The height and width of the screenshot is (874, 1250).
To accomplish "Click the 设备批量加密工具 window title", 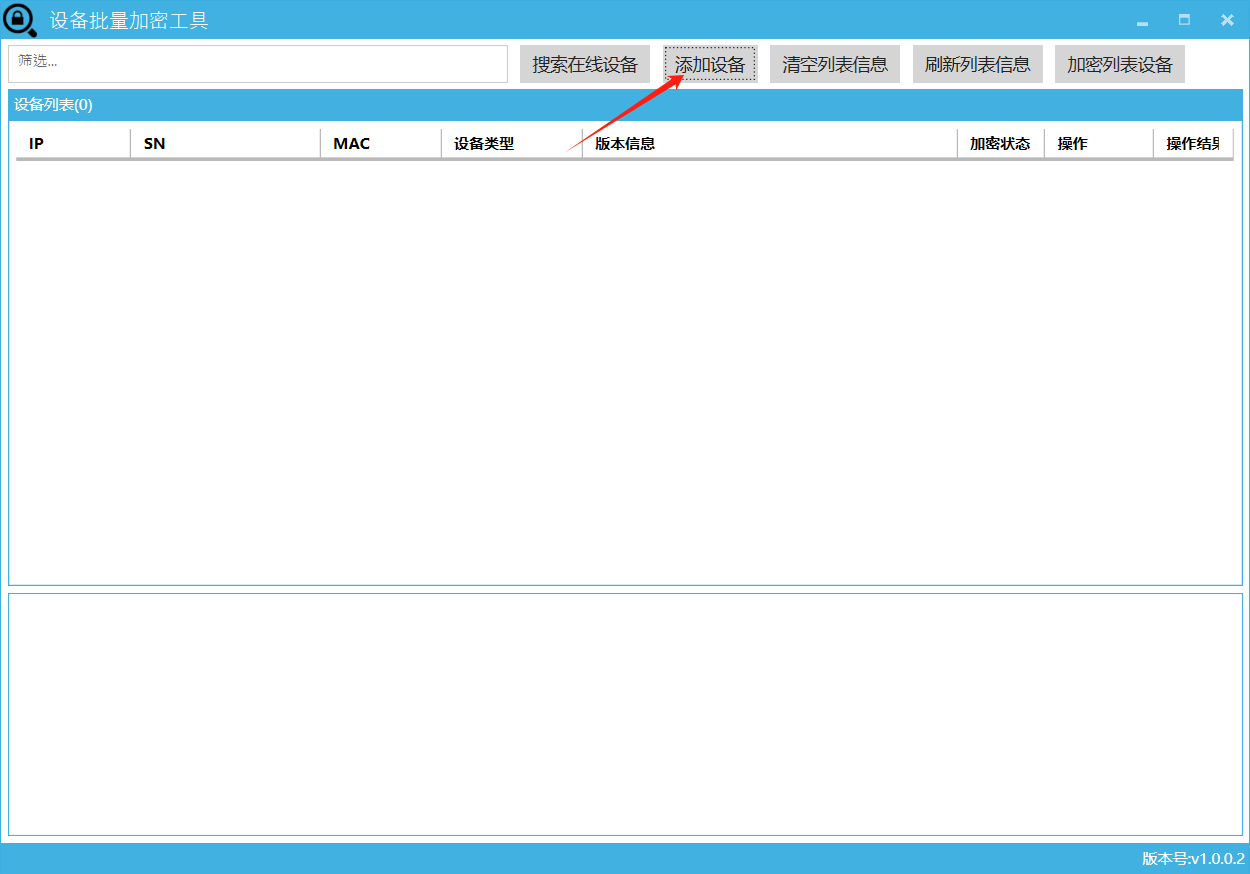I will click(x=129, y=21).
